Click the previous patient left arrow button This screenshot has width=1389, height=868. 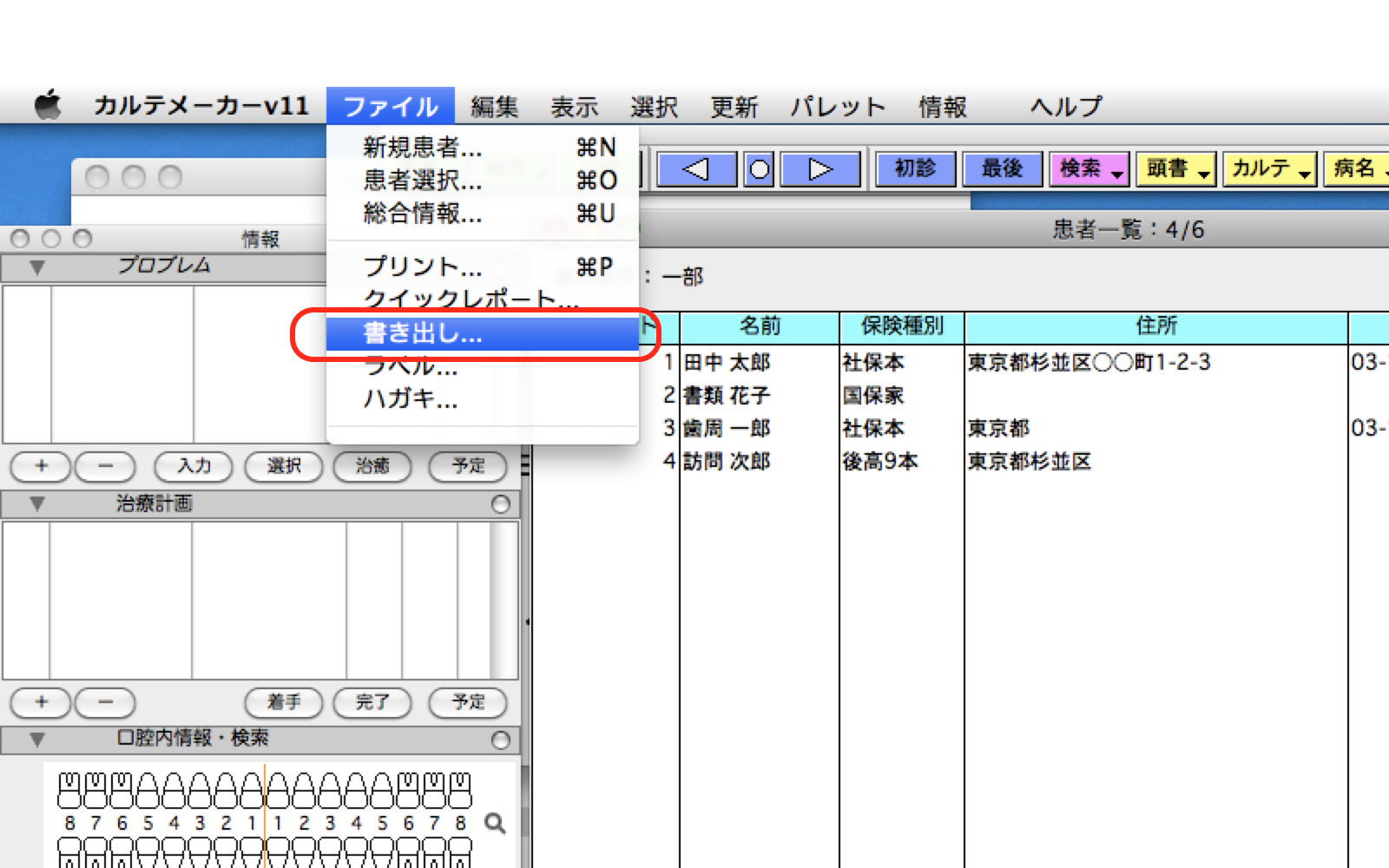pos(696,169)
